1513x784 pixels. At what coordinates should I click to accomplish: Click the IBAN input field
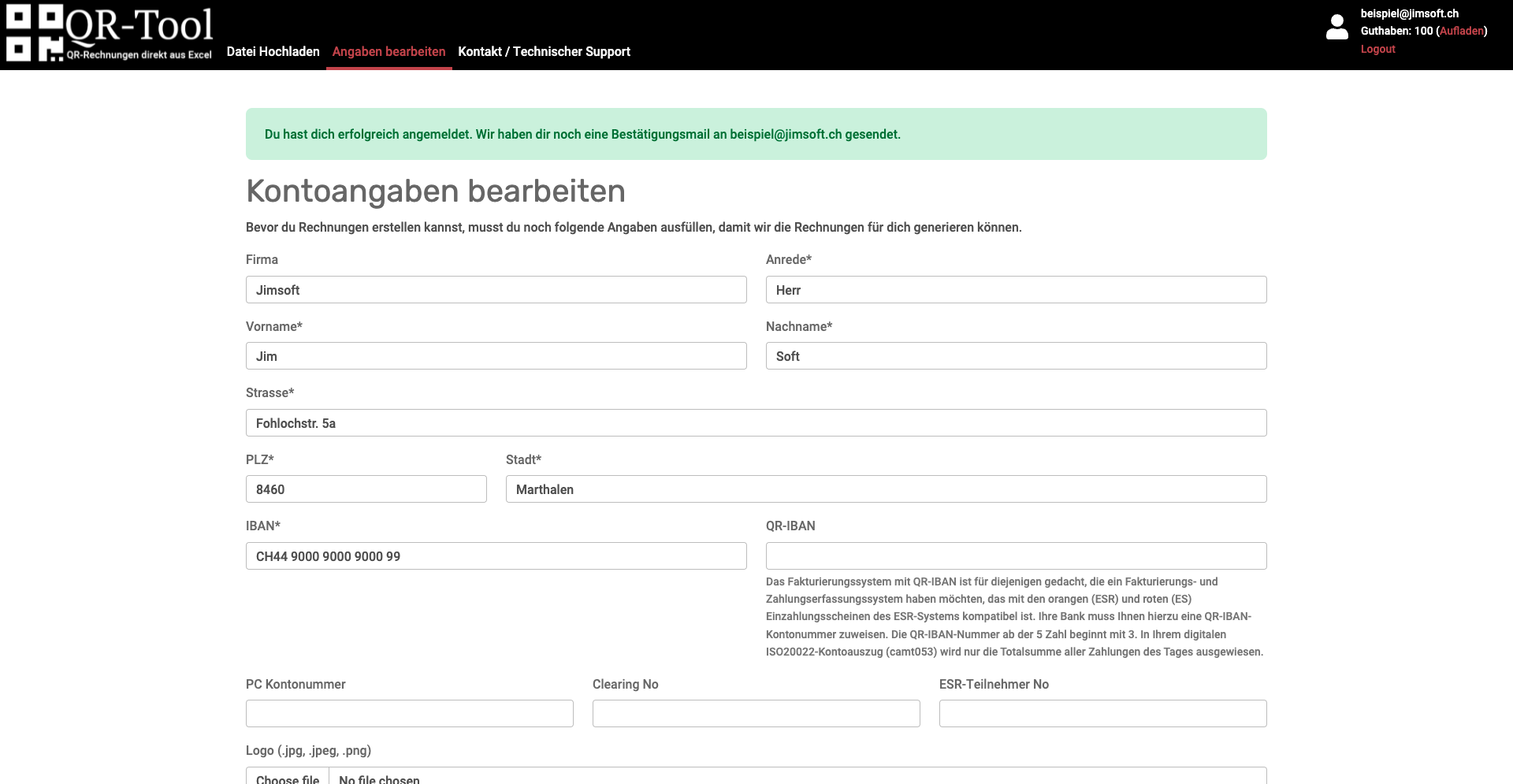pos(496,556)
